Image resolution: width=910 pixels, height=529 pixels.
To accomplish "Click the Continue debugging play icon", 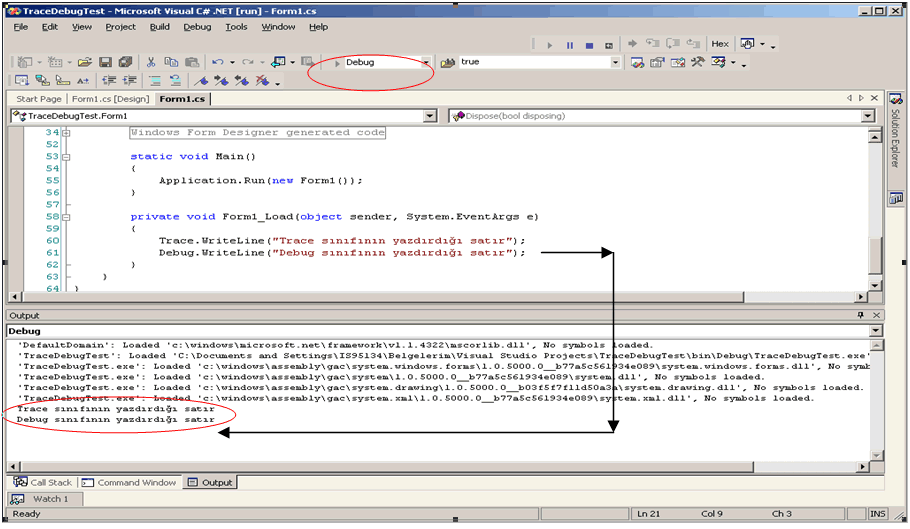I will (549, 45).
